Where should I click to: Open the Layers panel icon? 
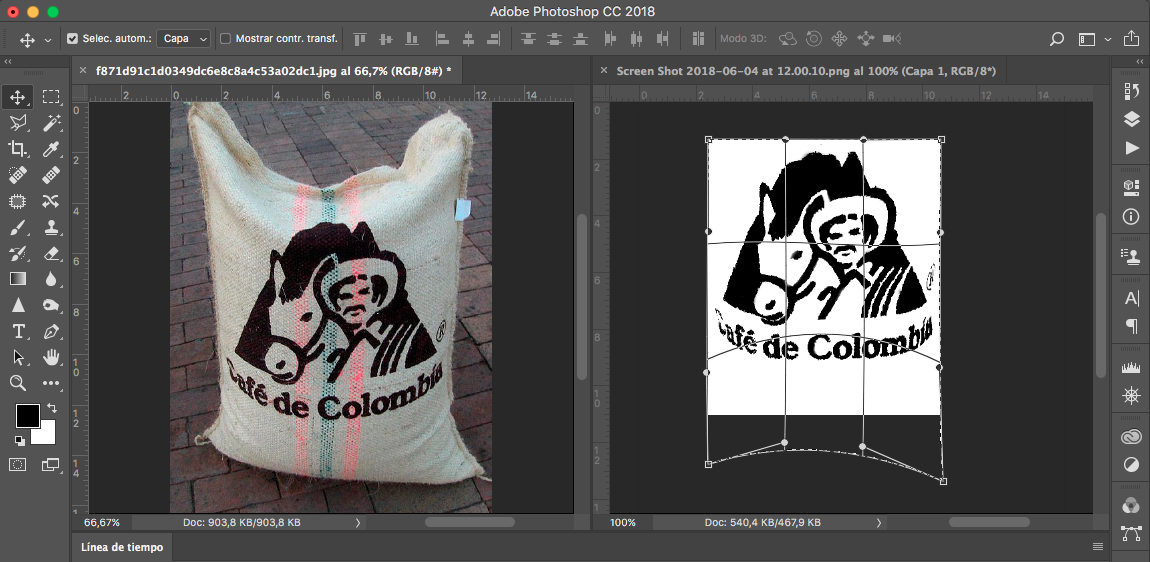[x=1131, y=119]
